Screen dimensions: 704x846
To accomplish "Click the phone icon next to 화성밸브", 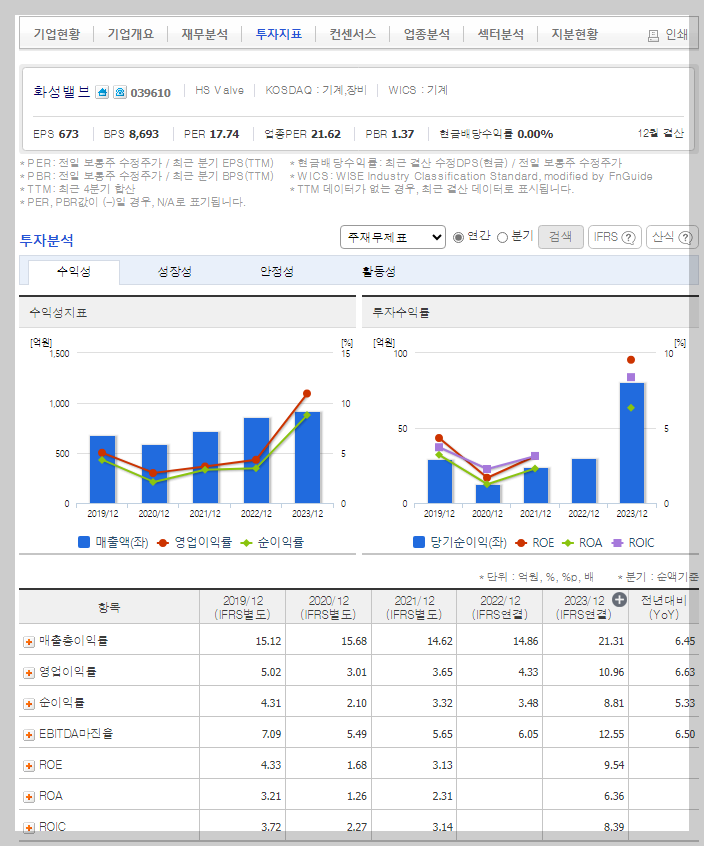I will tap(120, 92).
